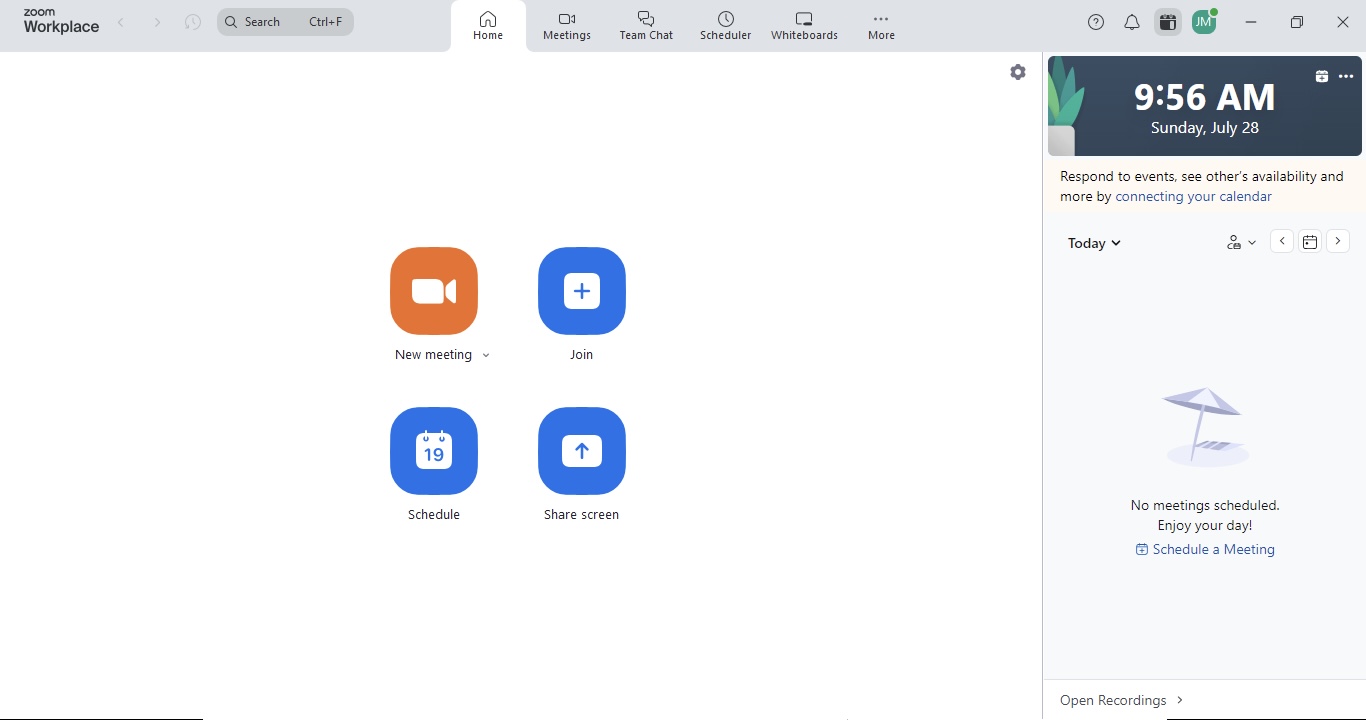Viewport: 1366px width, 720px height.
Task: Click the Open Recordings link
Action: coord(1113,700)
